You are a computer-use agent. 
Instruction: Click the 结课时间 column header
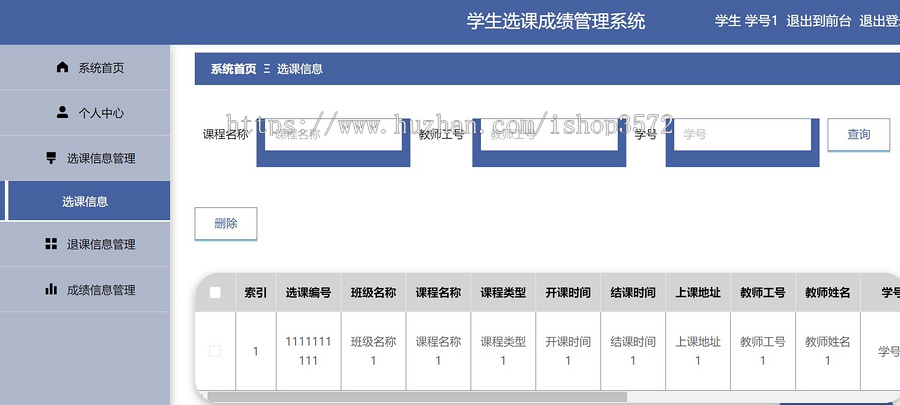click(x=633, y=293)
